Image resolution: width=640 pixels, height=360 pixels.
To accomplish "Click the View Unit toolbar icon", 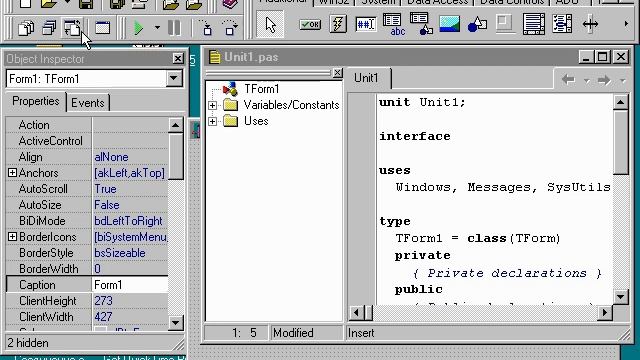I will click(x=26, y=28).
